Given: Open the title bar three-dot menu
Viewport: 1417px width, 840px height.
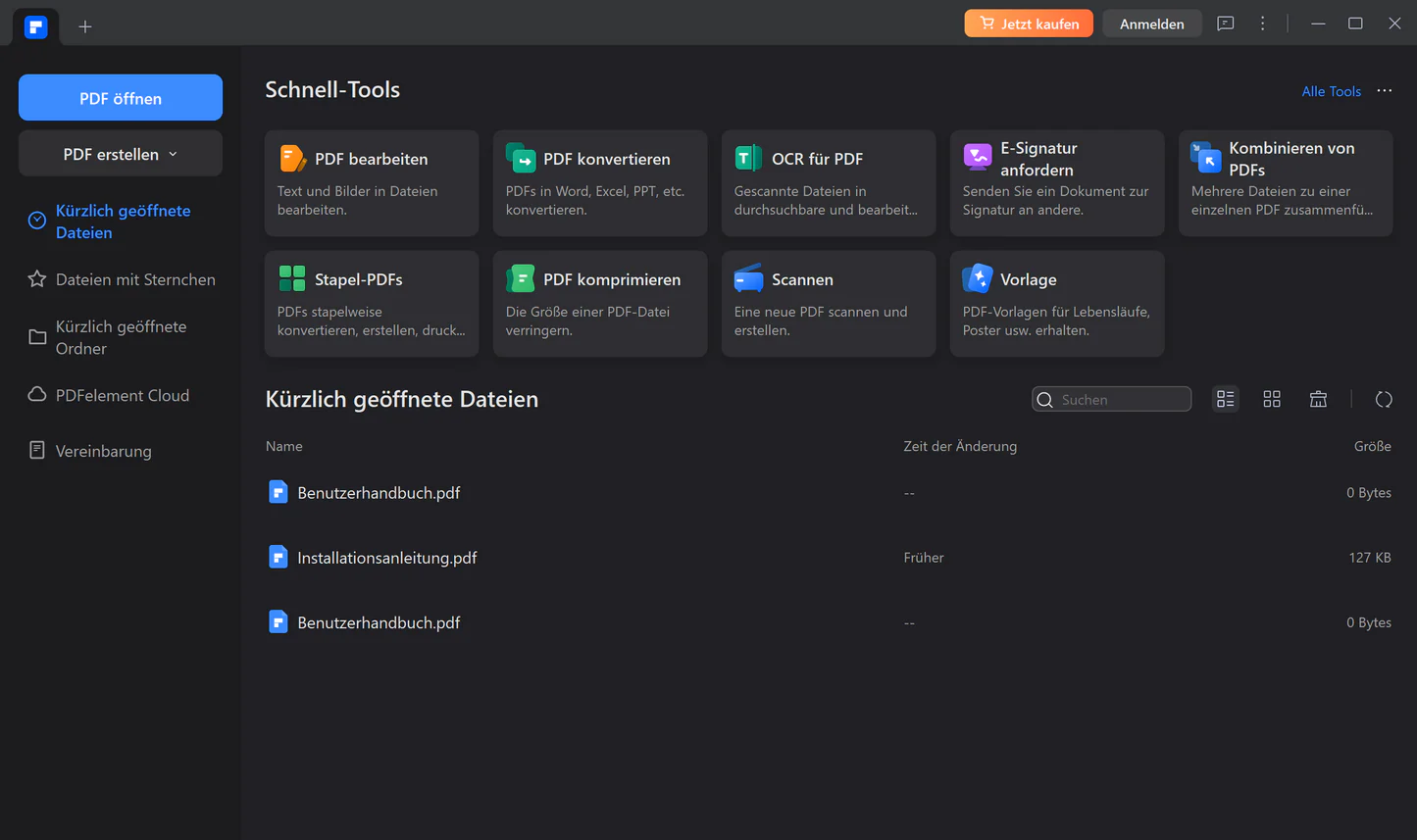Looking at the screenshot, I should (x=1263, y=24).
